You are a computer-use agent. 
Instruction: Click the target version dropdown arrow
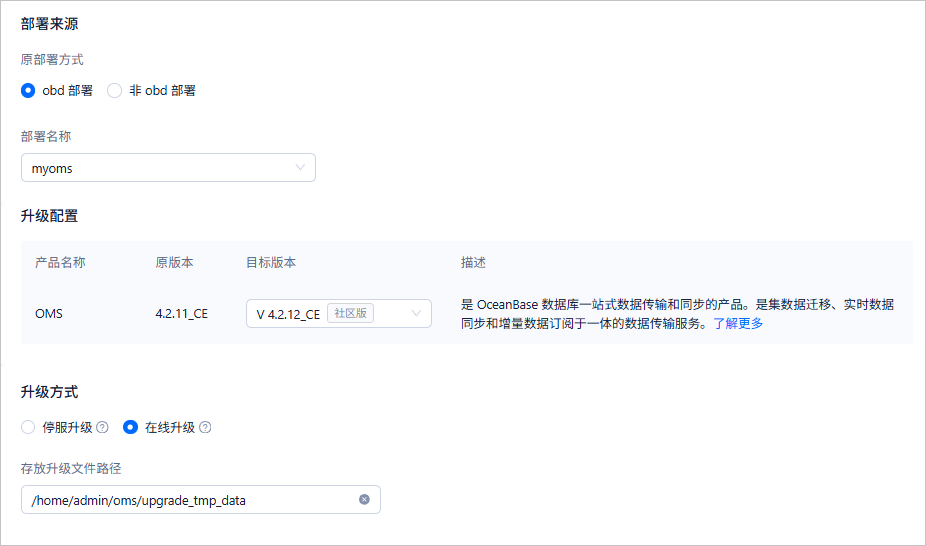(x=416, y=313)
